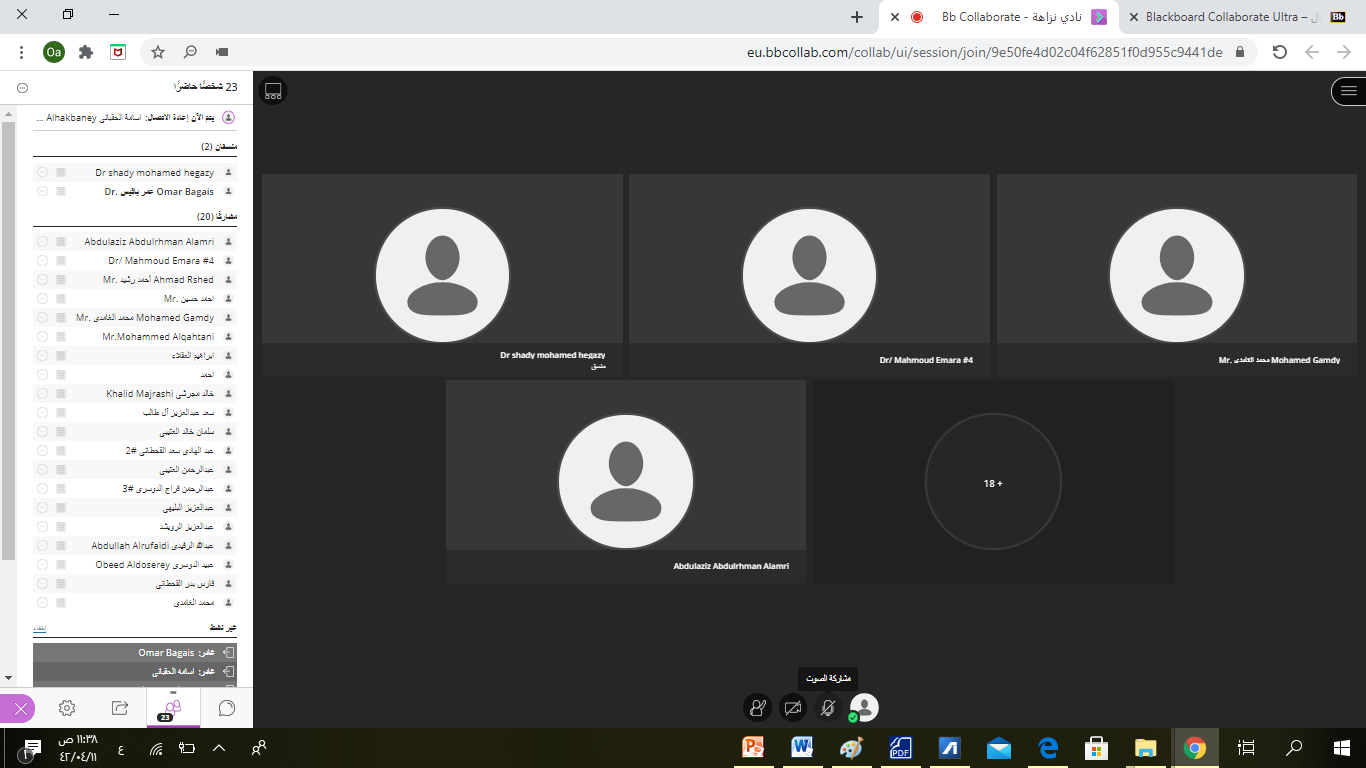This screenshot has height=768, width=1366.
Task: Open My Settings gear in Collaborate panel
Action: pyautogui.click(x=67, y=708)
